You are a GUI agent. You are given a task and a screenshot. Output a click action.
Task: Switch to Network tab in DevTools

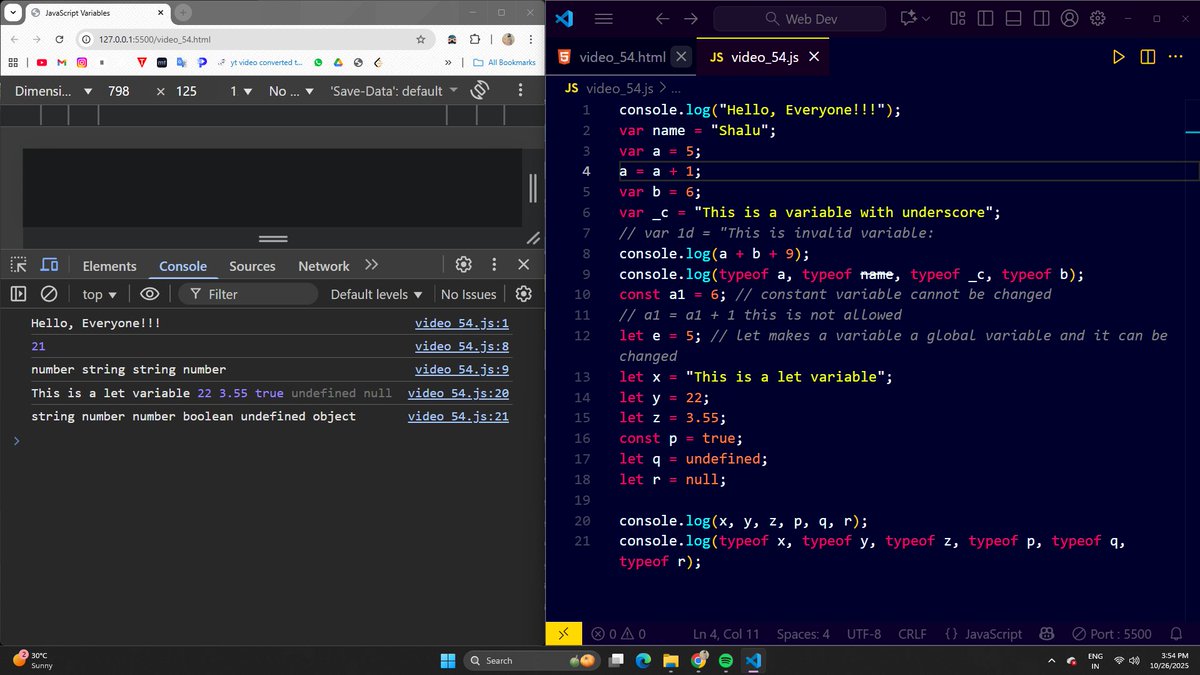(x=324, y=266)
